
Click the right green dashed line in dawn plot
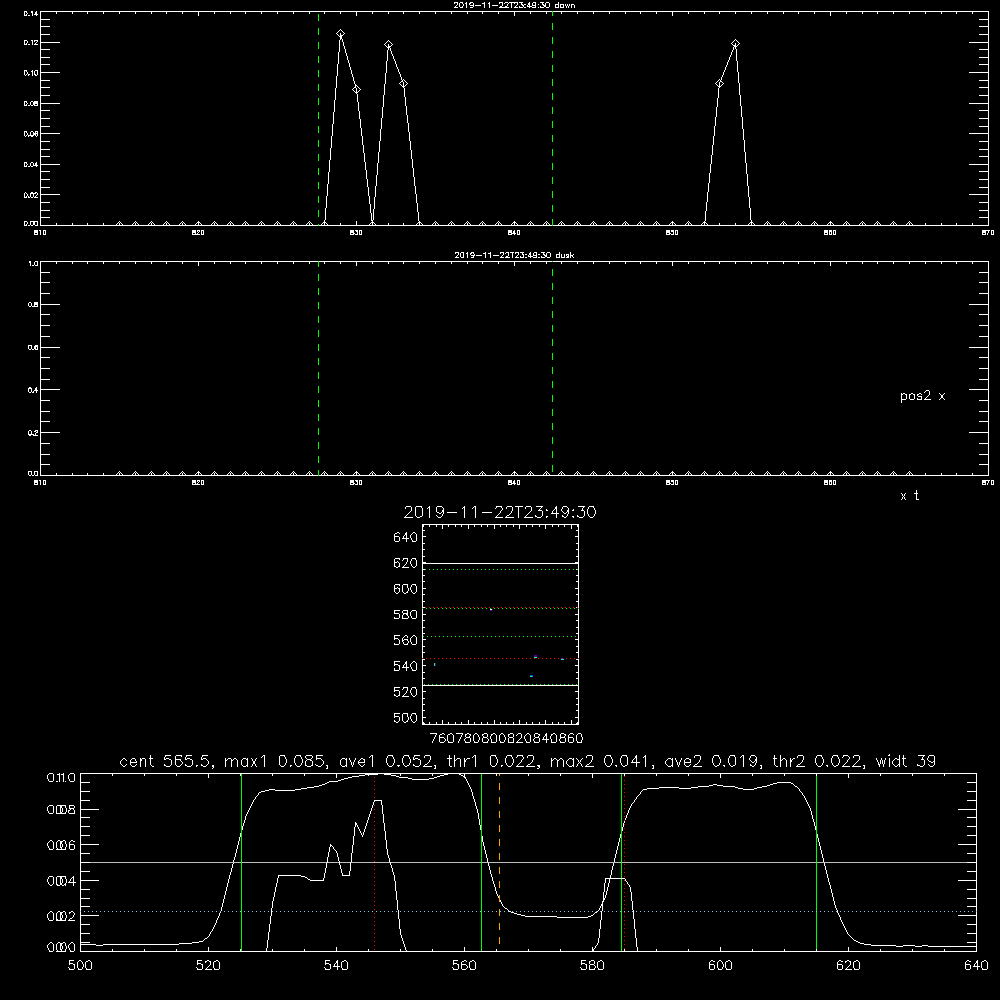[552, 118]
